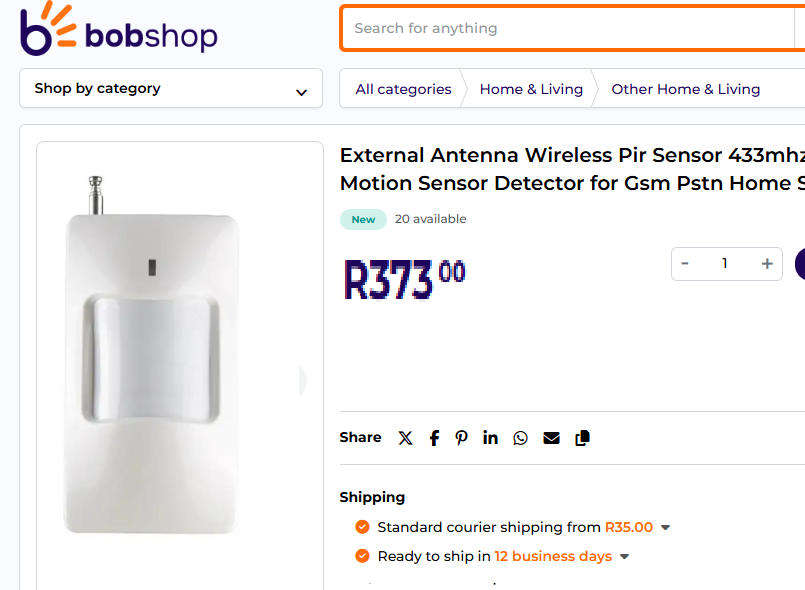This screenshot has width=805, height=590.
Task: Expand the standard courier shipping details
Action: coord(666,527)
